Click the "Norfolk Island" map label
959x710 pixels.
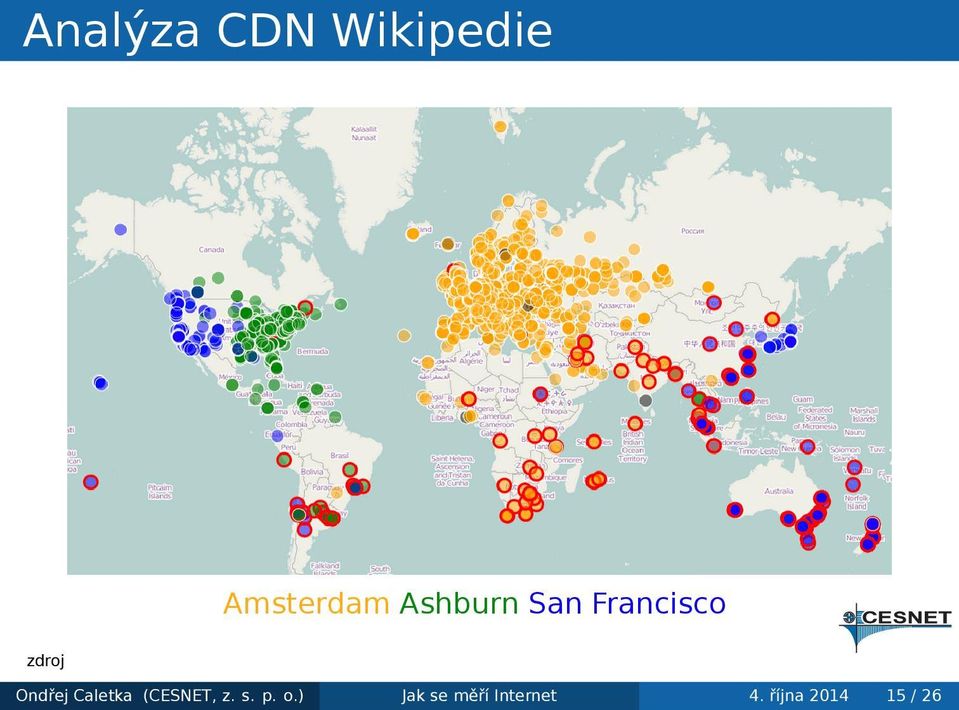coord(856,502)
